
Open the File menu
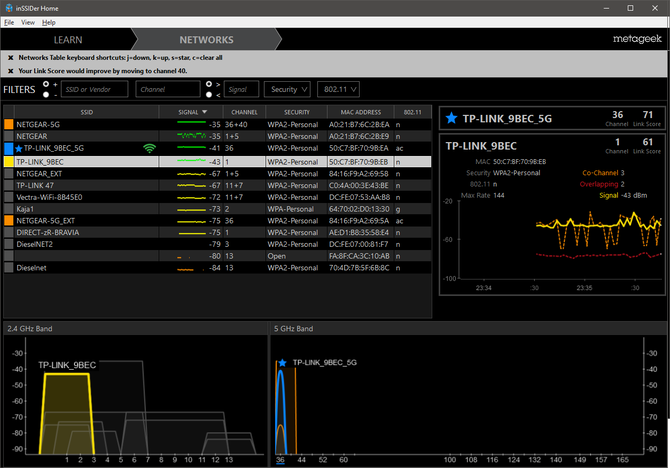9,23
